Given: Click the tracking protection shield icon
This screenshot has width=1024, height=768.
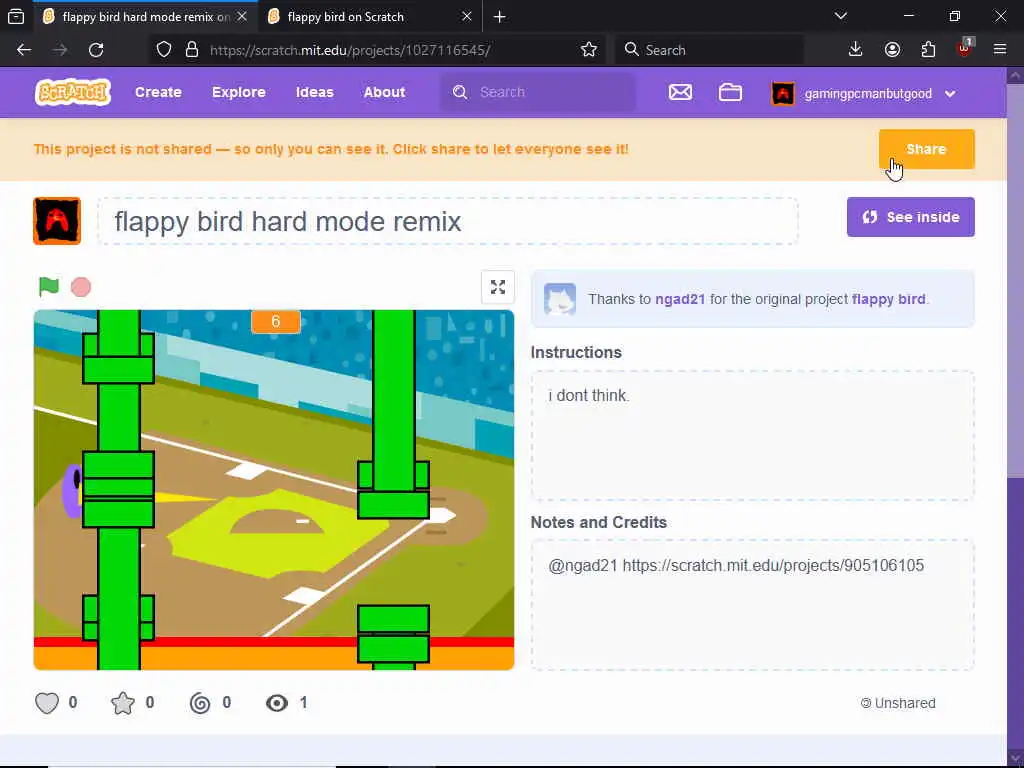Looking at the screenshot, I should (x=164, y=50).
